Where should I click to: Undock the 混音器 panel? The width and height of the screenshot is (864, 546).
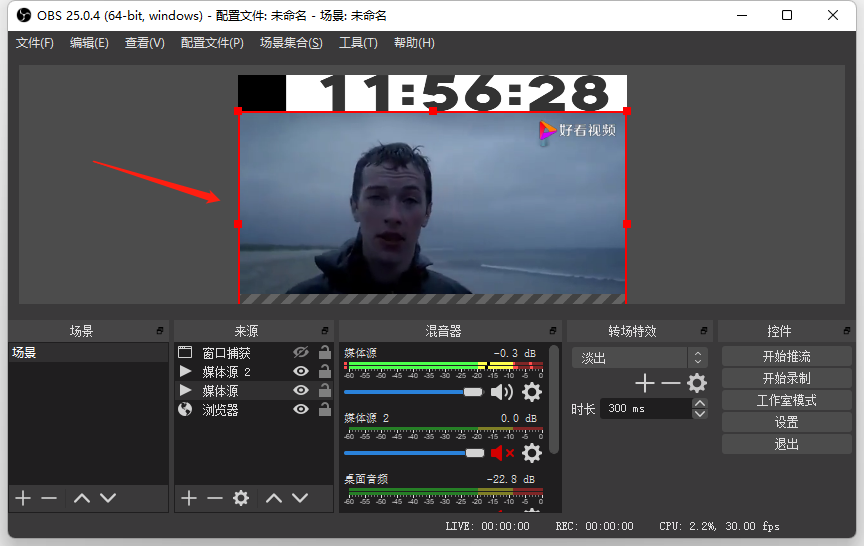tap(551, 331)
